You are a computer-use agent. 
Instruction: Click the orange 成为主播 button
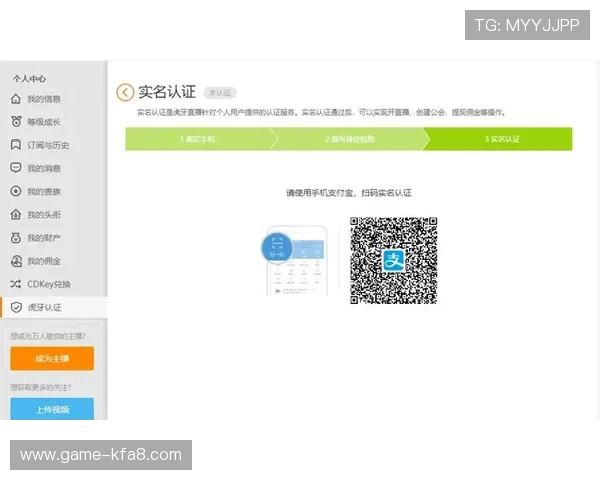tap(52, 358)
